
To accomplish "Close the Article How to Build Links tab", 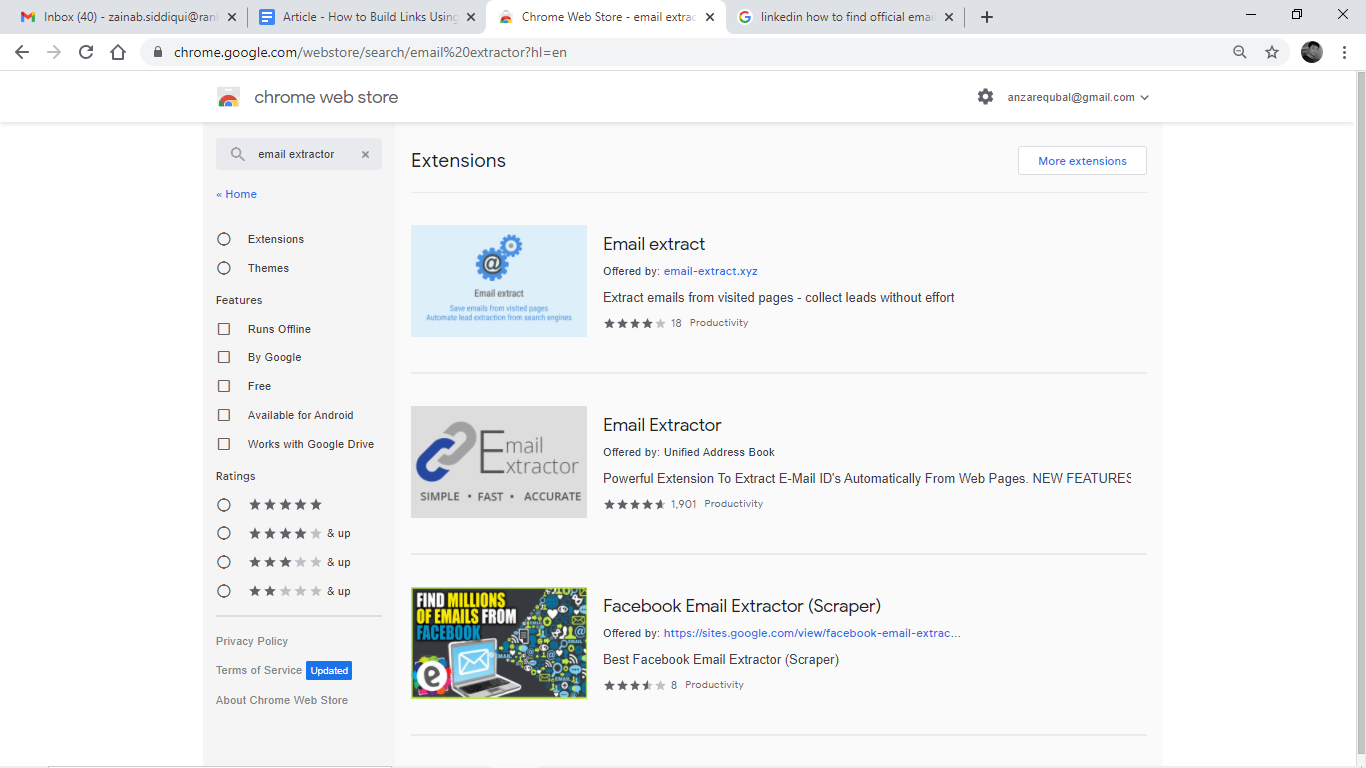I will pyautogui.click(x=471, y=17).
